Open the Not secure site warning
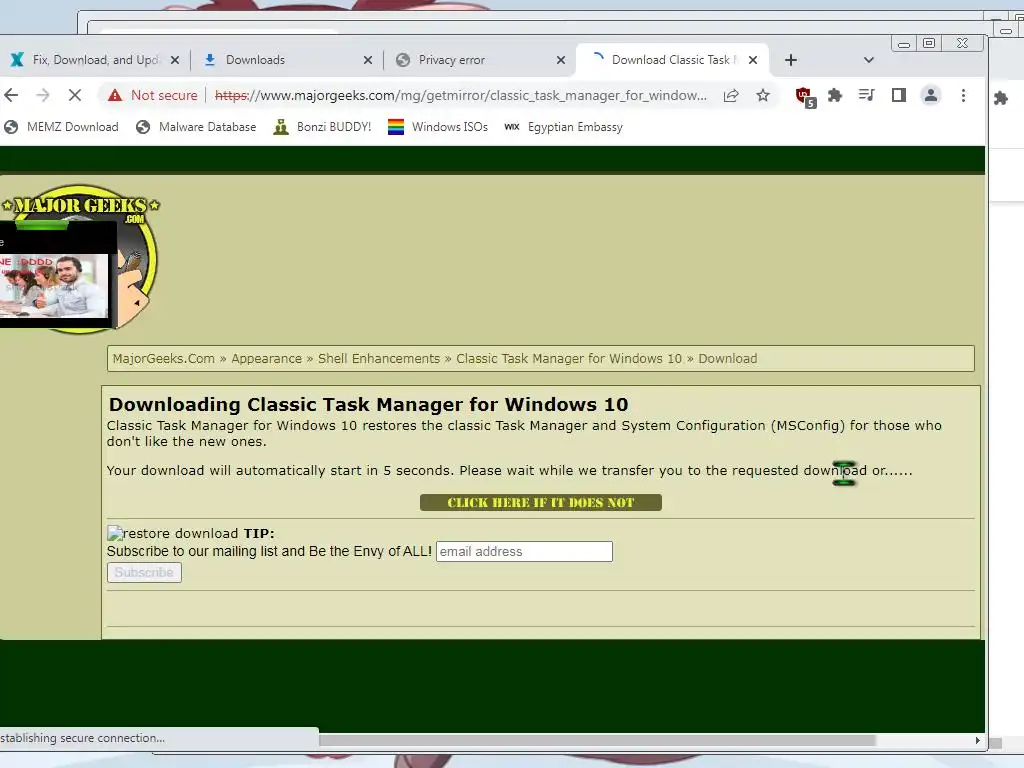This screenshot has width=1024, height=768. [152, 95]
